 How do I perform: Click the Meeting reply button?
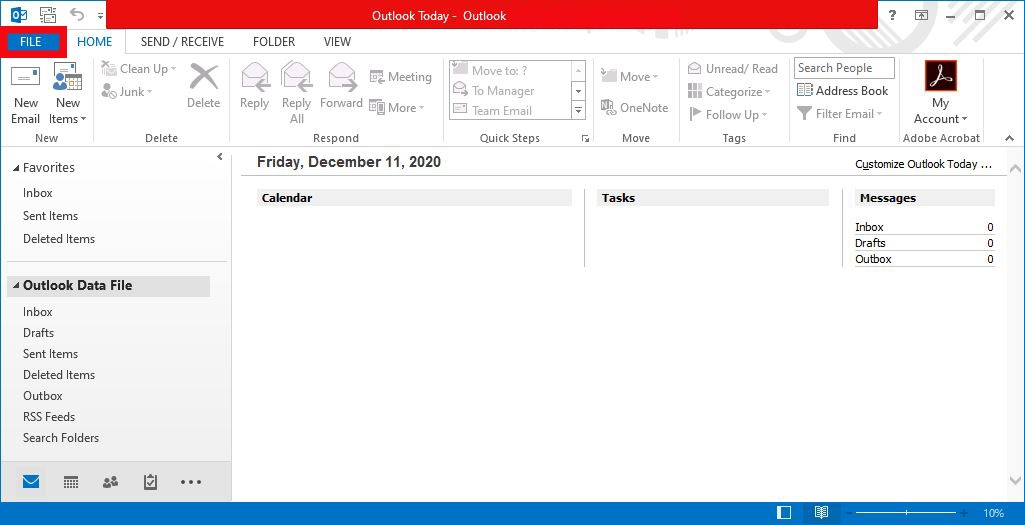401,76
